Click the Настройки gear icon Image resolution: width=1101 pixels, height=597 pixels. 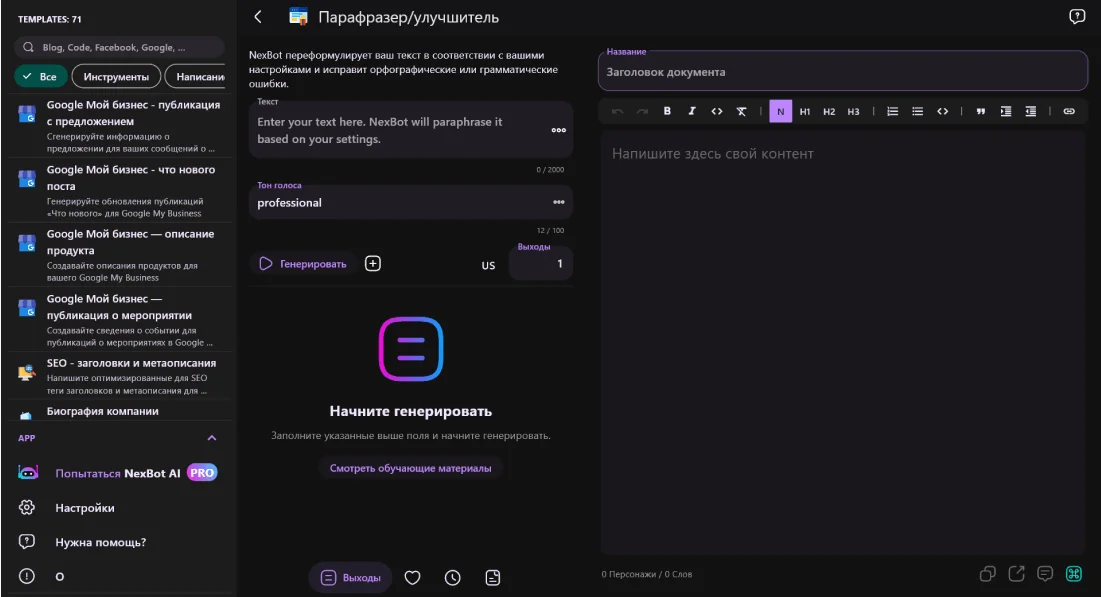(x=27, y=507)
